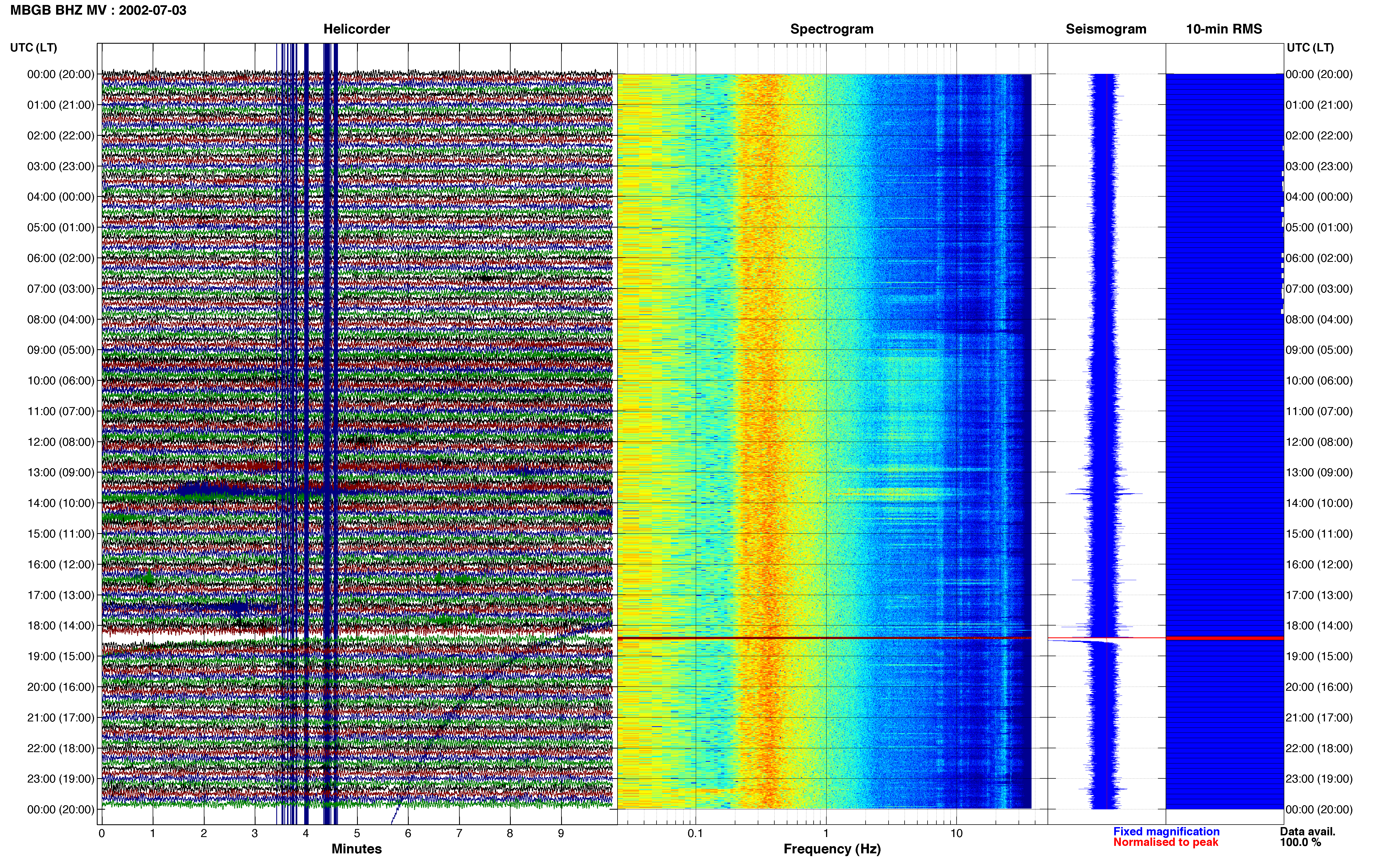Click left time label 20:00 (16:00)
Screen dimensions: 1388x868
coord(61,687)
